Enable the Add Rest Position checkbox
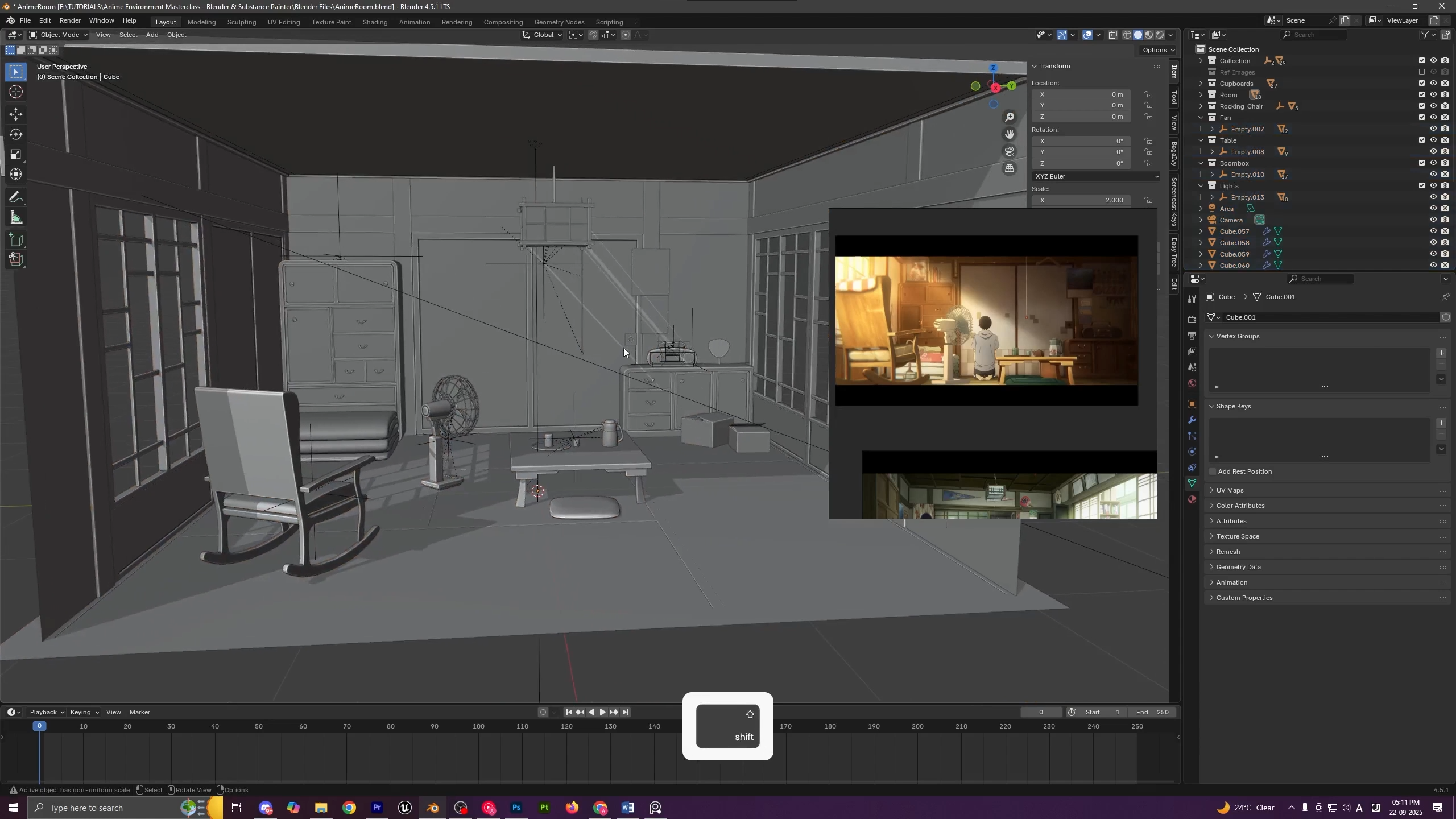1456x819 pixels. 1213,472
